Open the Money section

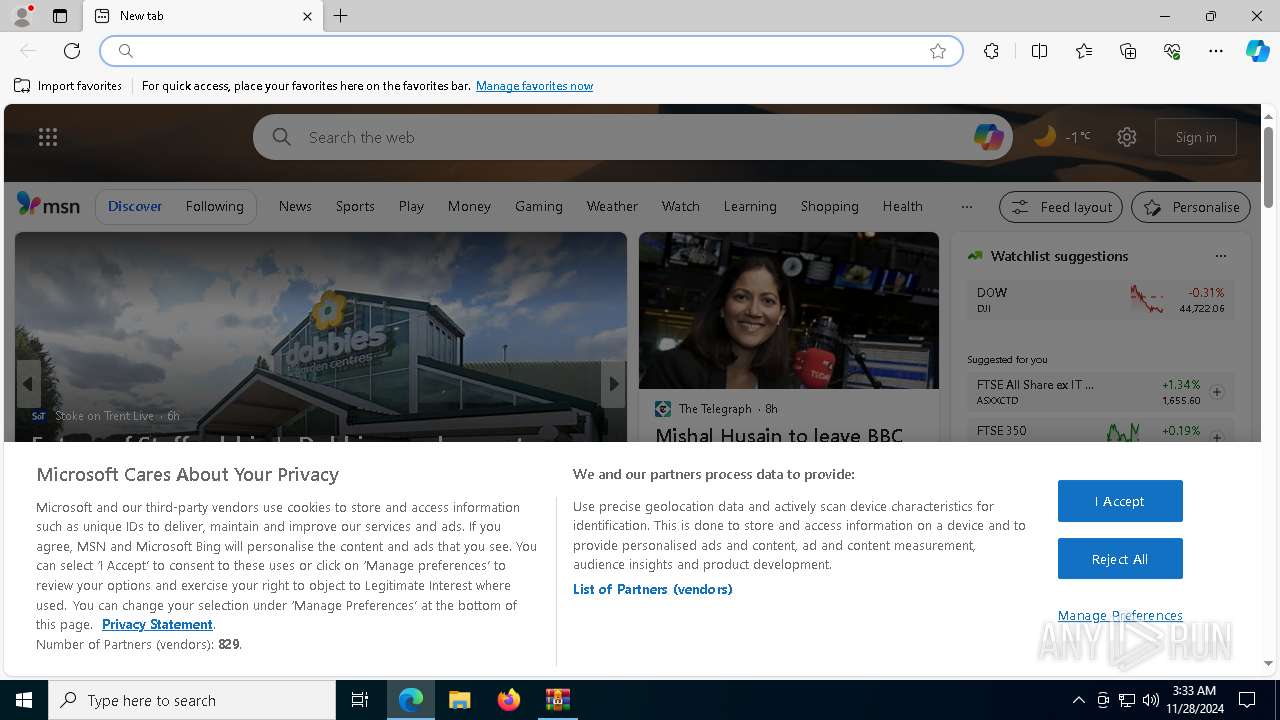point(469,206)
